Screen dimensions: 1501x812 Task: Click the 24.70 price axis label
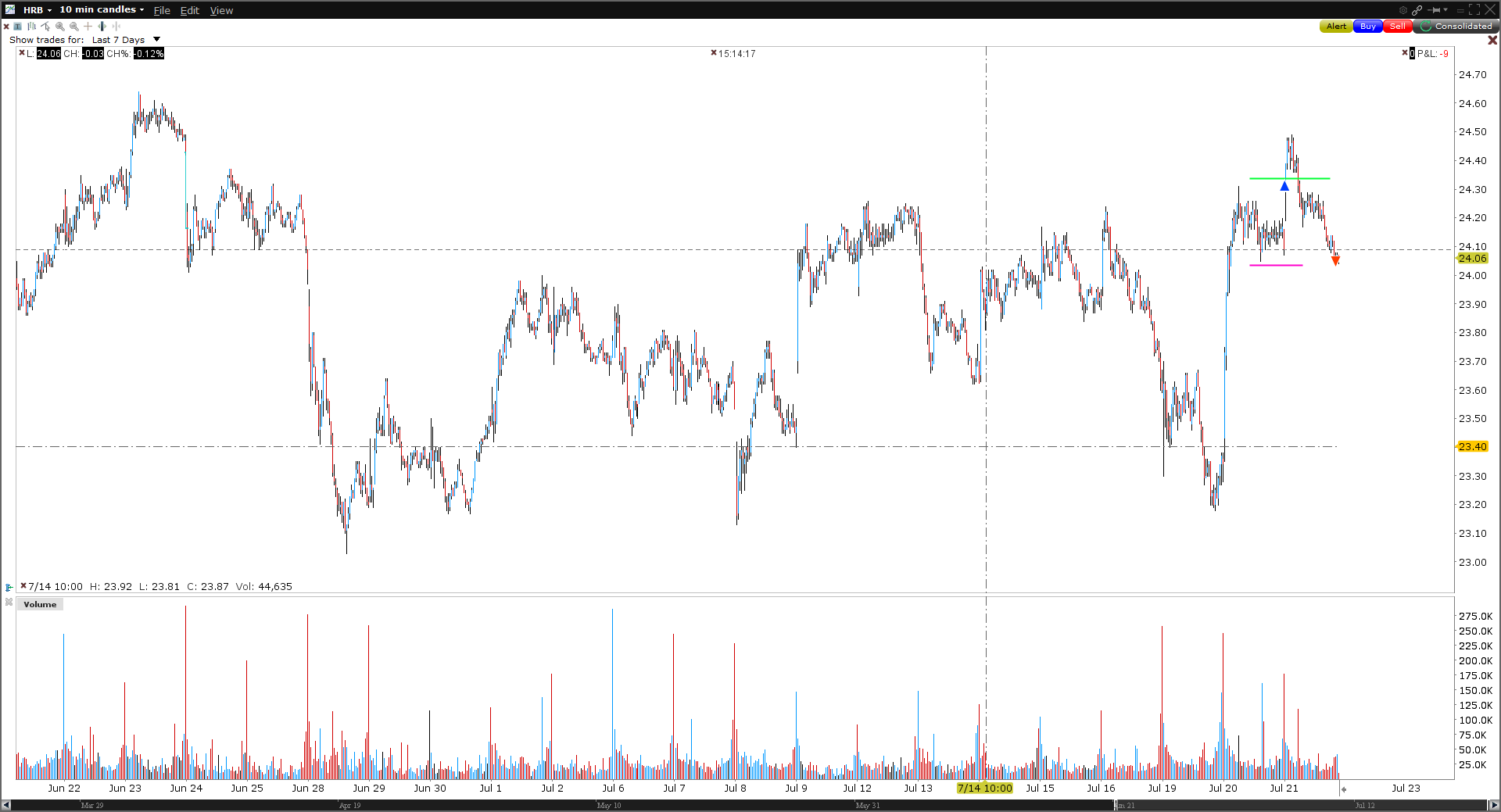(1472, 74)
